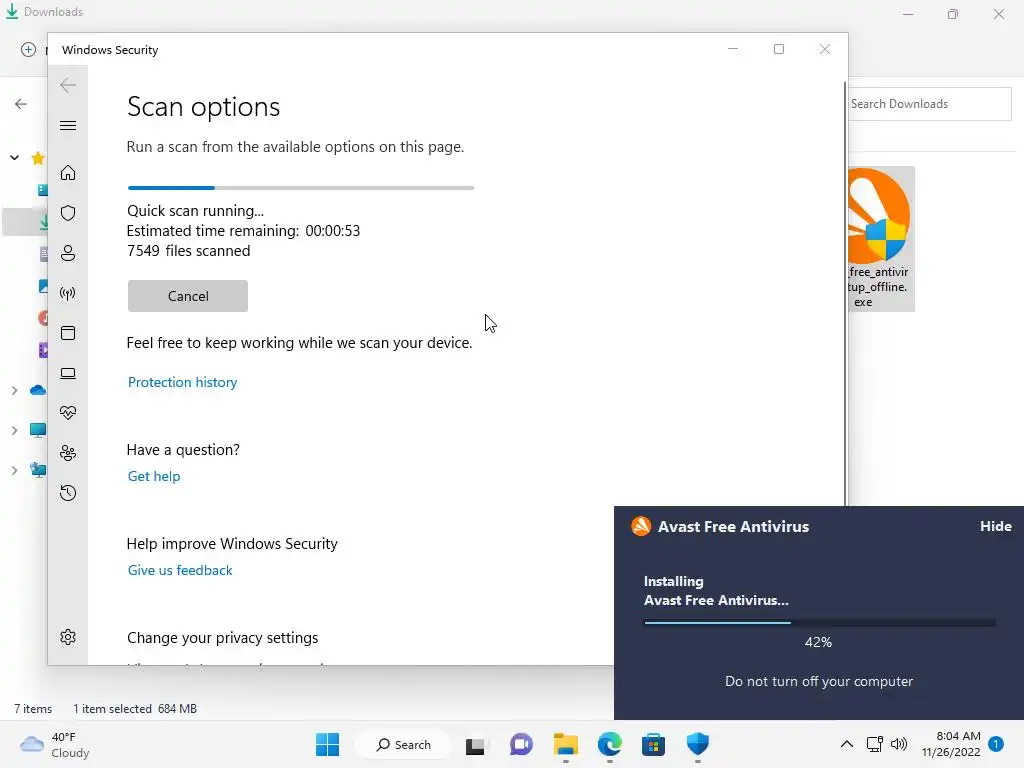The width and height of the screenshot is (1024, 768).
Task: Collapse the Quick access tree in Explorer
Action: tap(14, 157)
